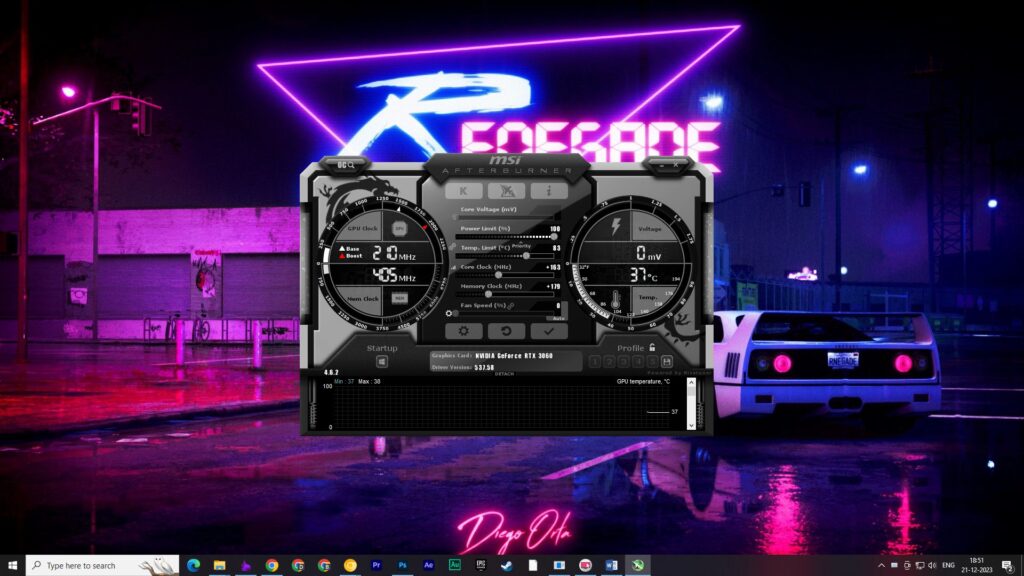The width and height of the screenshot is (1024, 576).
Task: Click MSI Afterburner taskbar icon
Action: tap(637, 565)
